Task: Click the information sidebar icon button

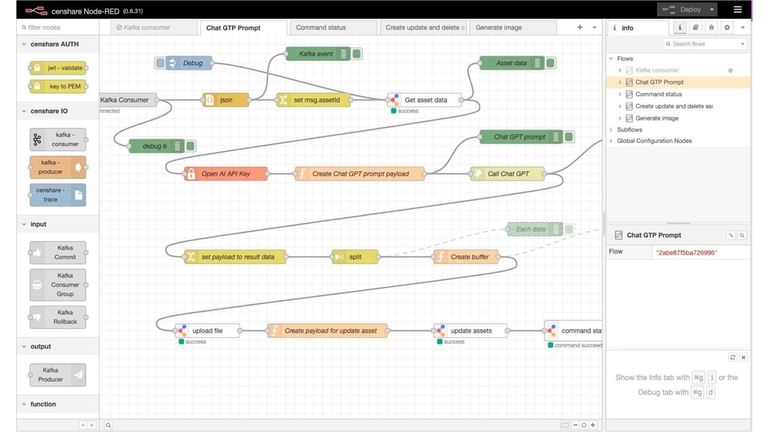Action: 679,27
